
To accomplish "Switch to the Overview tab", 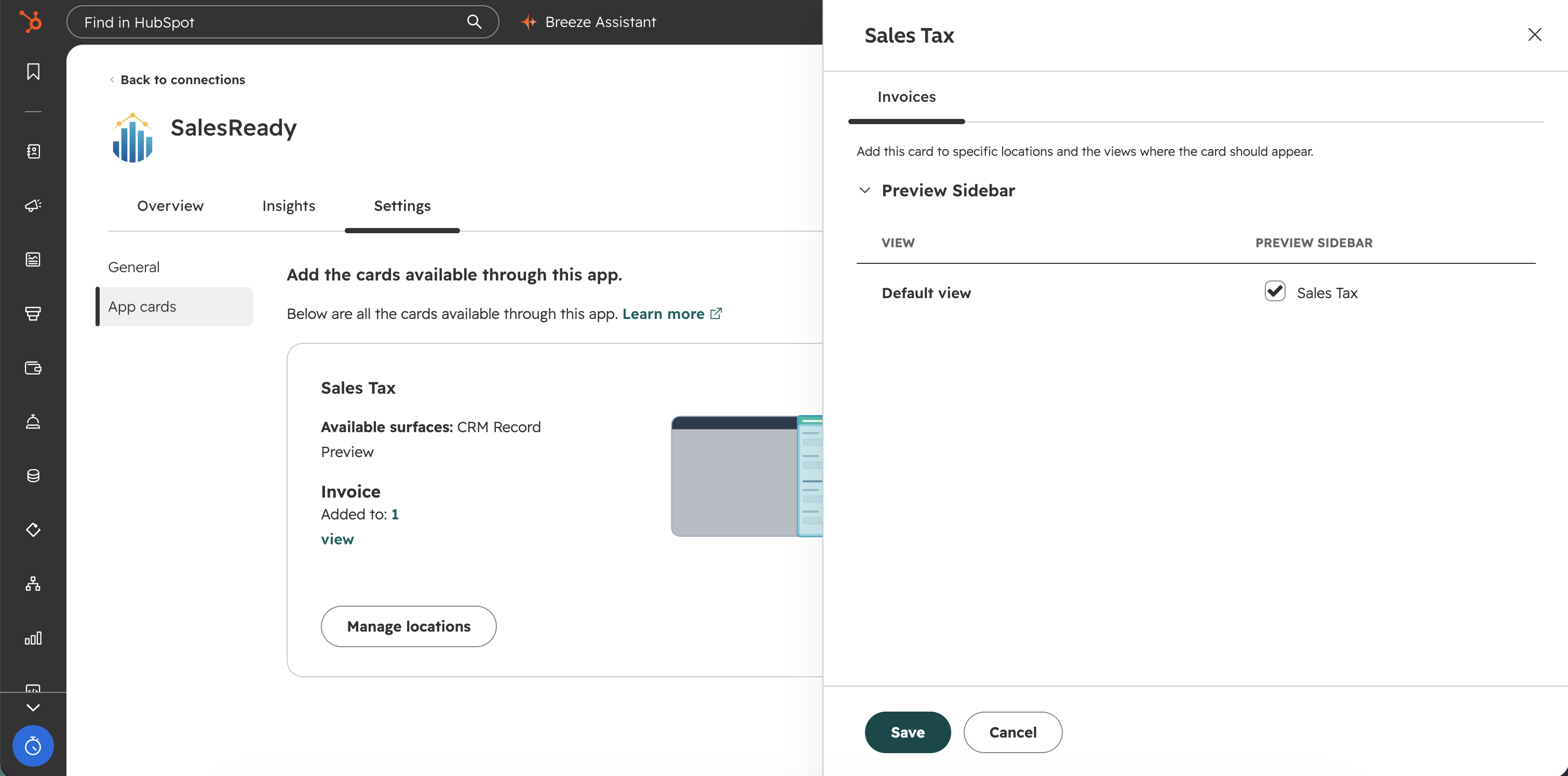I will click(170, 206).
